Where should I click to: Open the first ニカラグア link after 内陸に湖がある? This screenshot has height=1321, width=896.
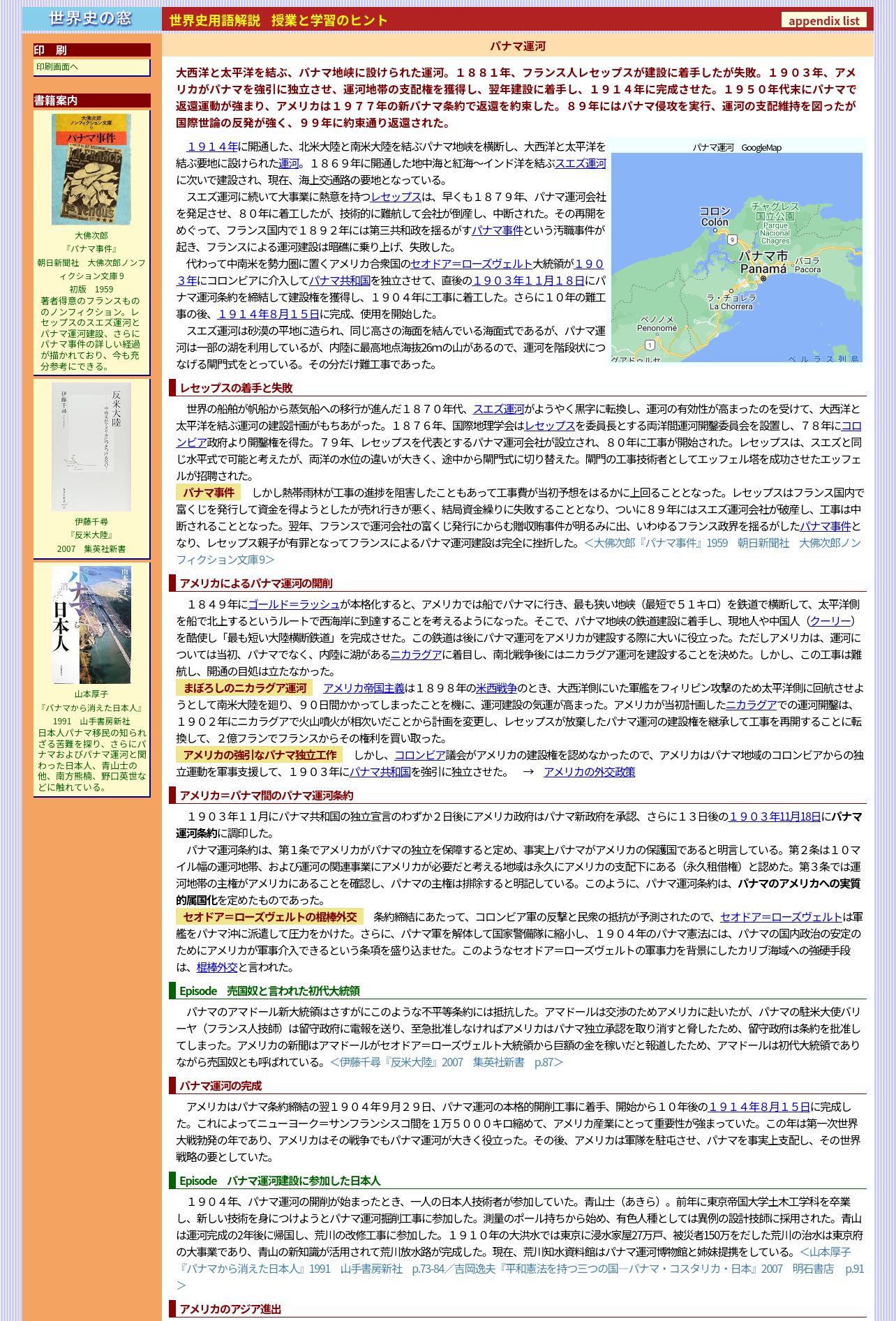click(416, 655)
